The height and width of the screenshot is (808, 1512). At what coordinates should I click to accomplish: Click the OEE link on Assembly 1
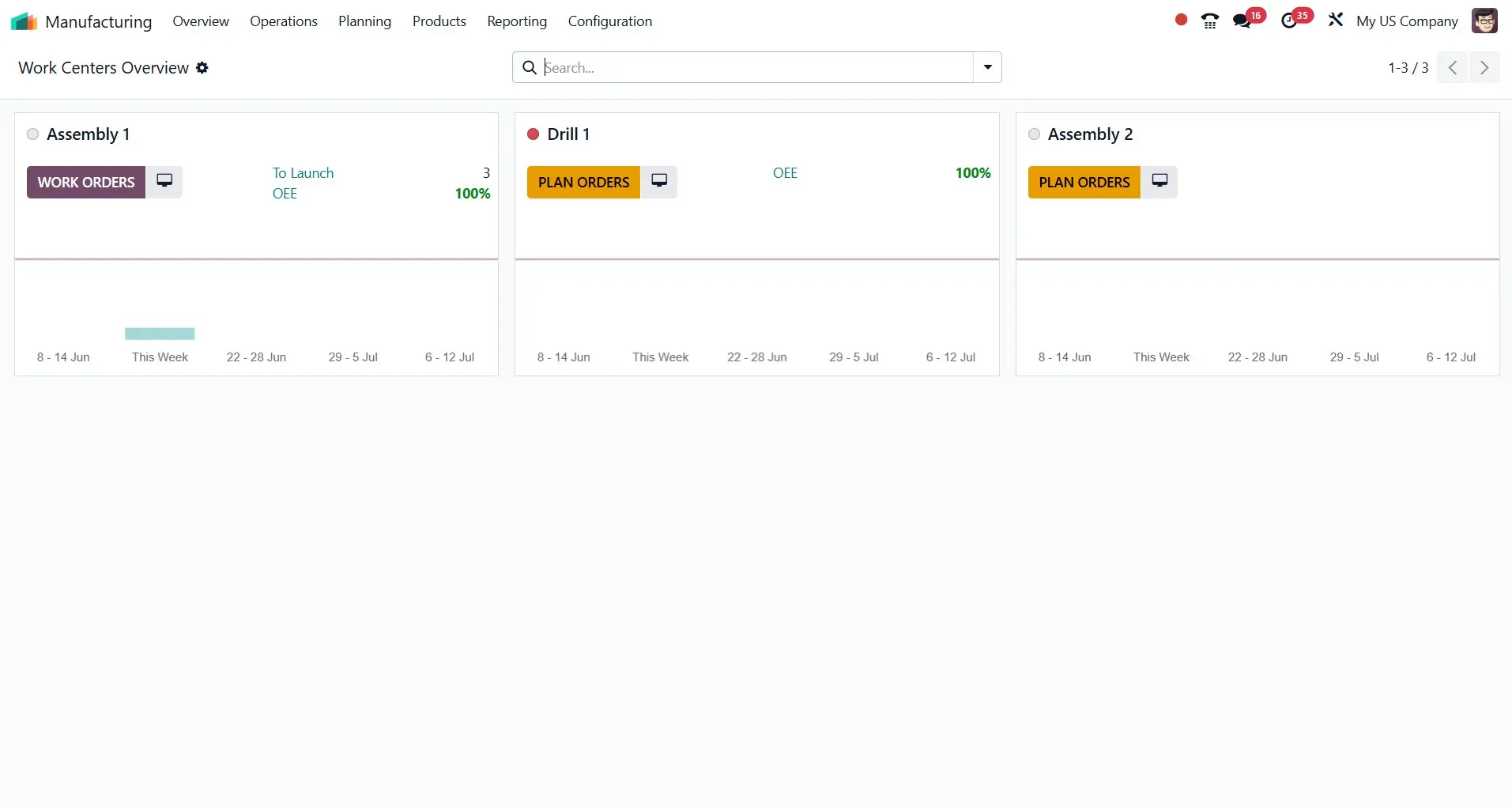(285, 194)
